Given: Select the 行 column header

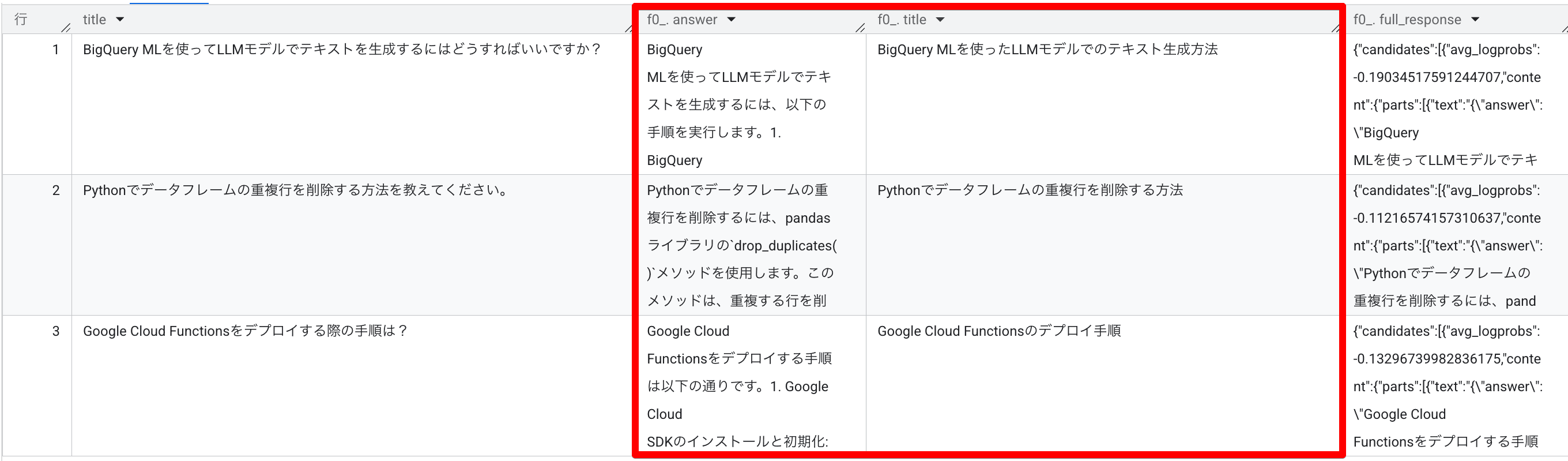Looking at the screenshot, I should click(21, 20).
